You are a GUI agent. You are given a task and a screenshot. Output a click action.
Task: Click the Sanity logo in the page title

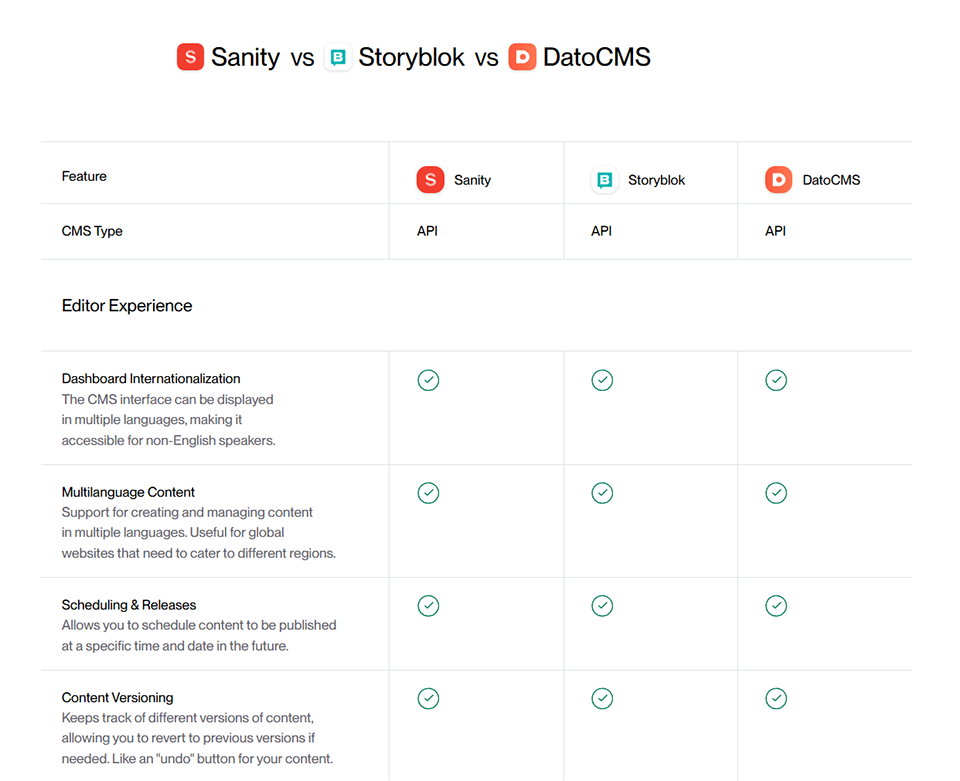190,57
